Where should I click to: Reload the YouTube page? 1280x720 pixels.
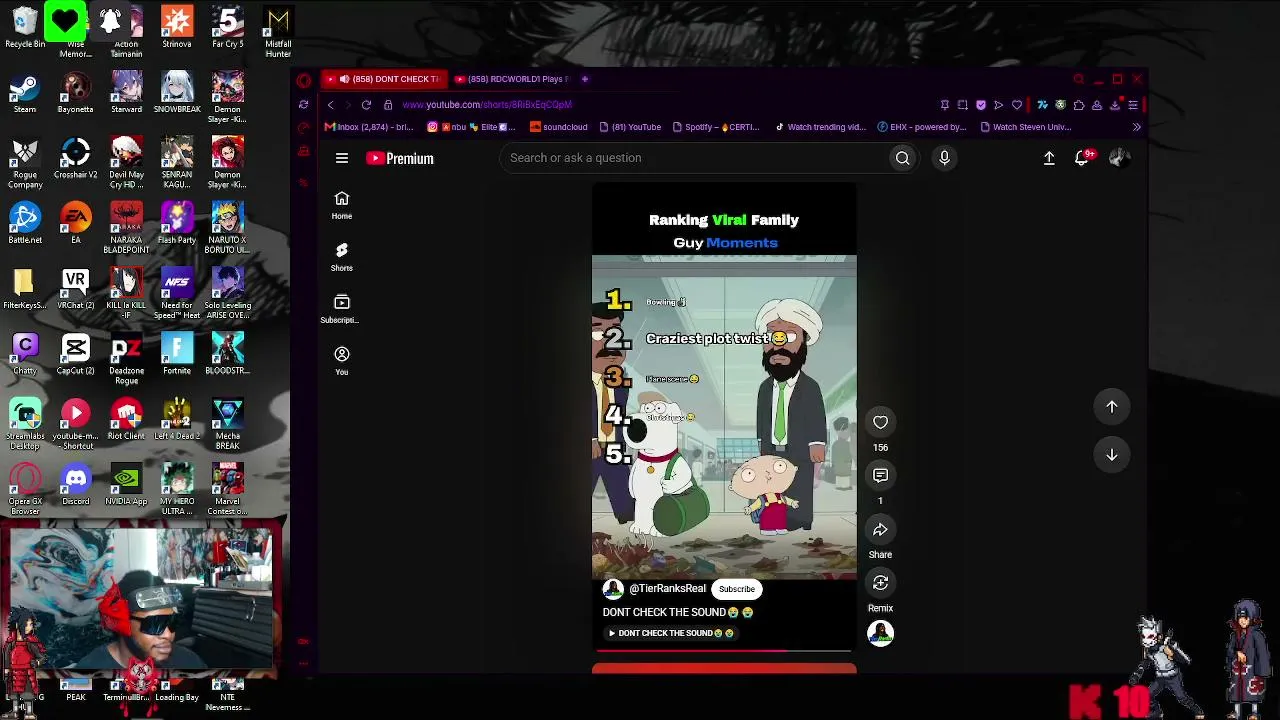click(x=366, y=105)
